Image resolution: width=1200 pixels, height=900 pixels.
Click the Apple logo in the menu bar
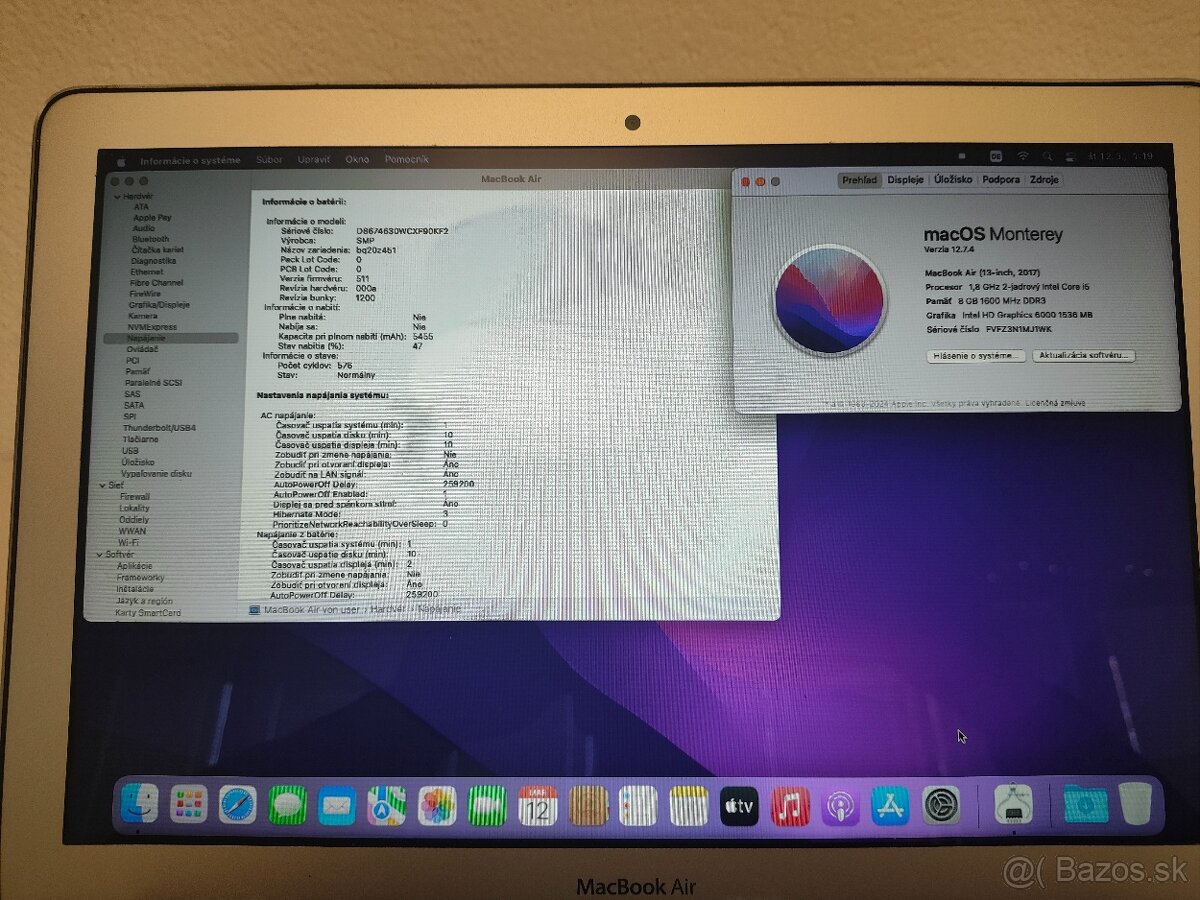click(x=122, y=159)
